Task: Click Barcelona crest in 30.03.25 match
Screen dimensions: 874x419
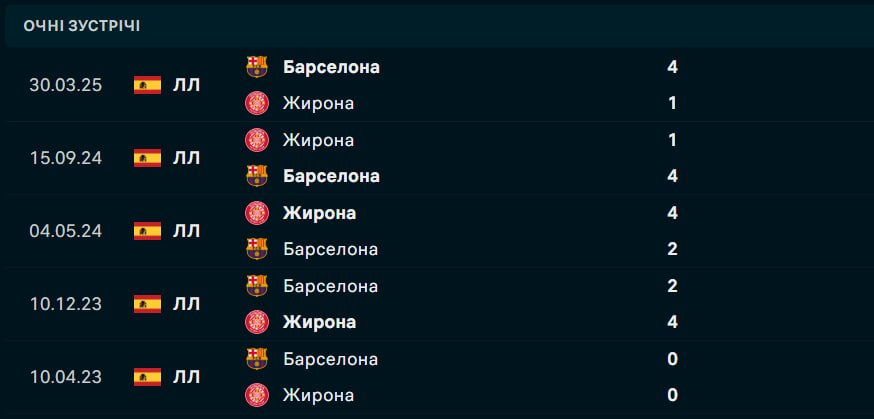Action: [257, 67]
